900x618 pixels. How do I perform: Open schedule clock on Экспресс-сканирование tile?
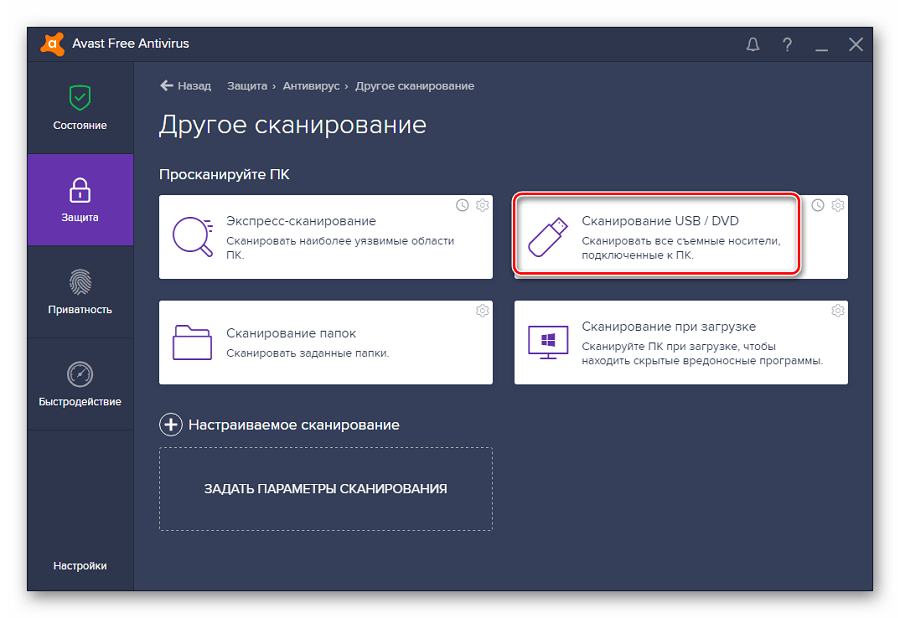pos(462,205)
